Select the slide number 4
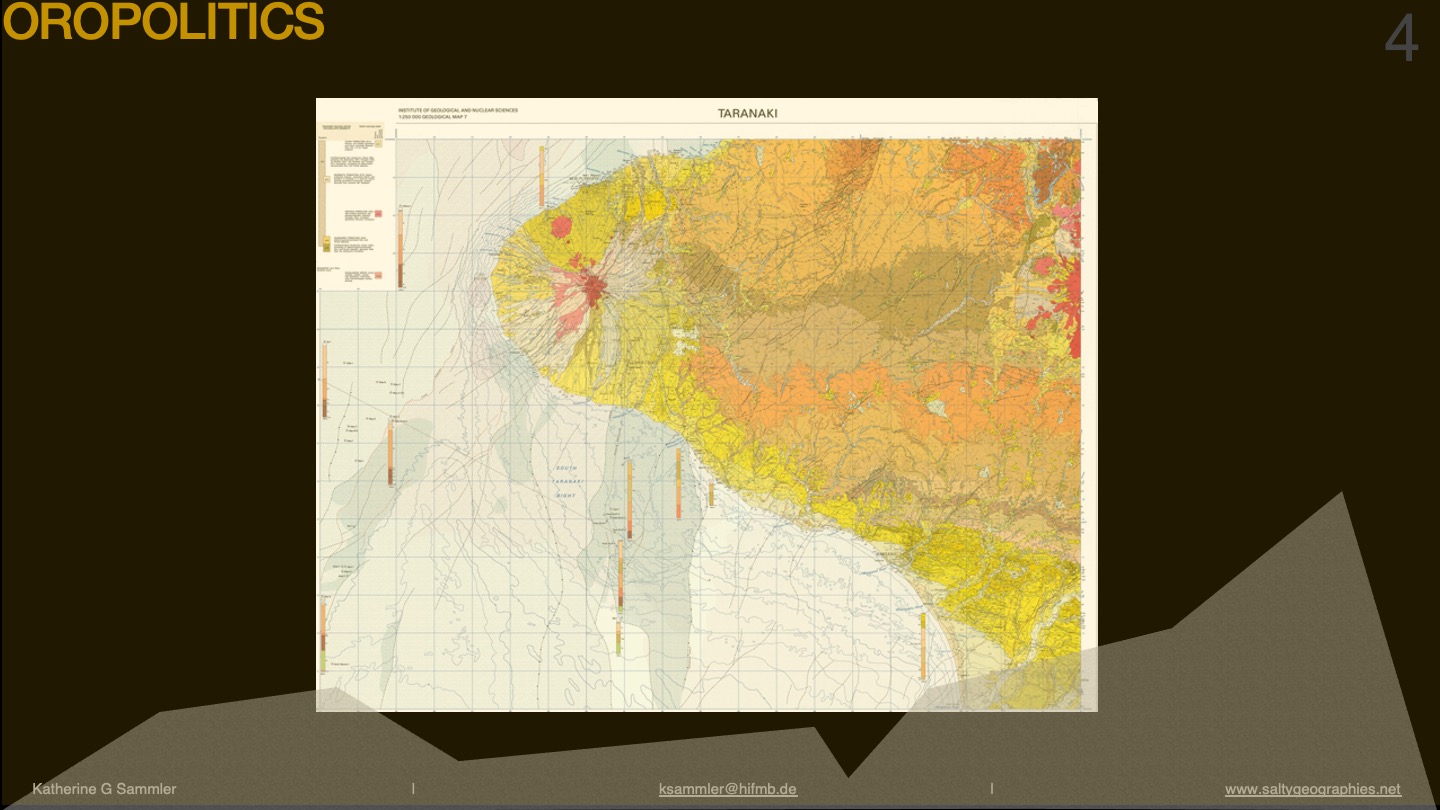This screenshot has height=810, width=1440. (x=1401, y=40)
